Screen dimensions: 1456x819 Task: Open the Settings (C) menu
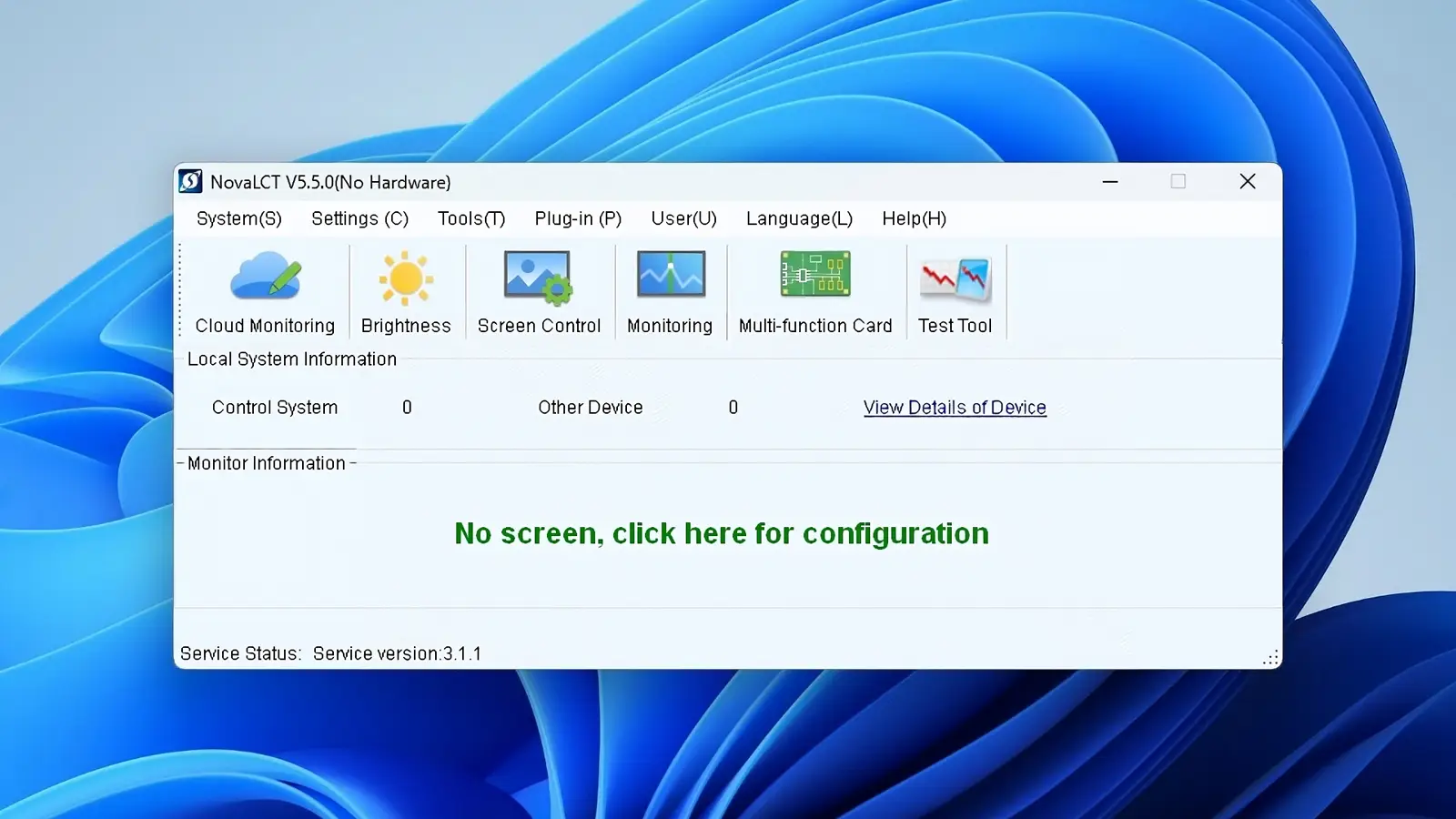click(x=359, y=218)
